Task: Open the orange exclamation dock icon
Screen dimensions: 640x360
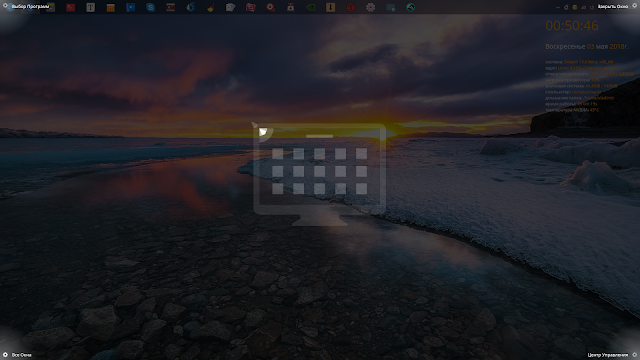Action: (331, 7)
